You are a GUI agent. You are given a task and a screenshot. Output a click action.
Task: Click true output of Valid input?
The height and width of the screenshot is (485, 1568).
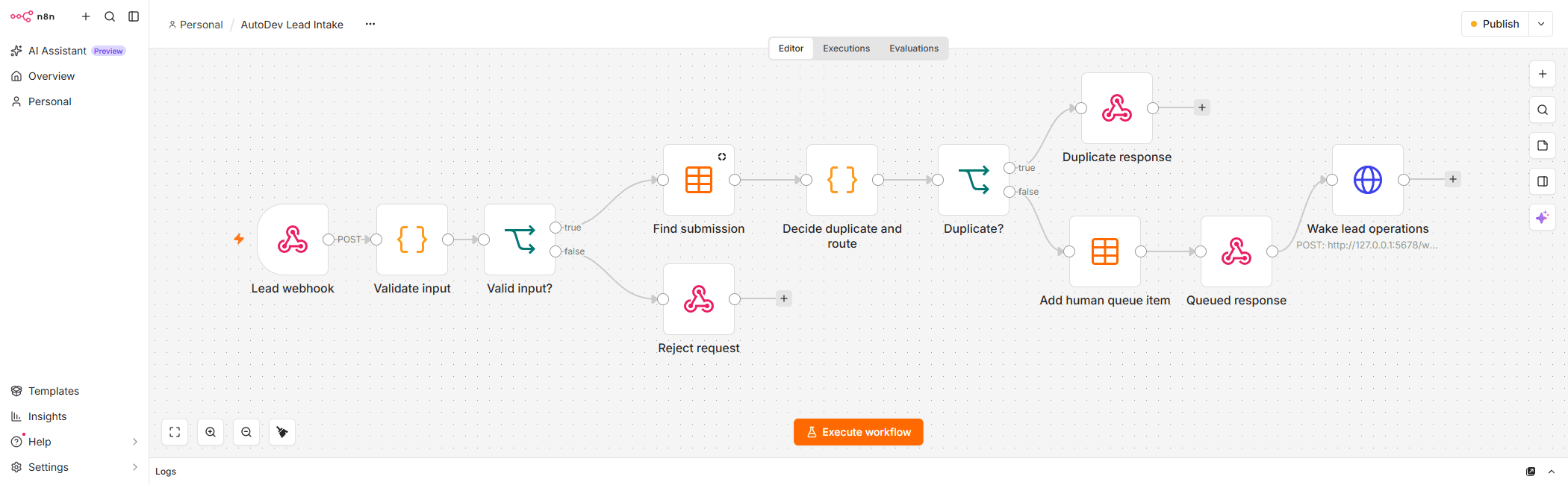click(556, 228)
